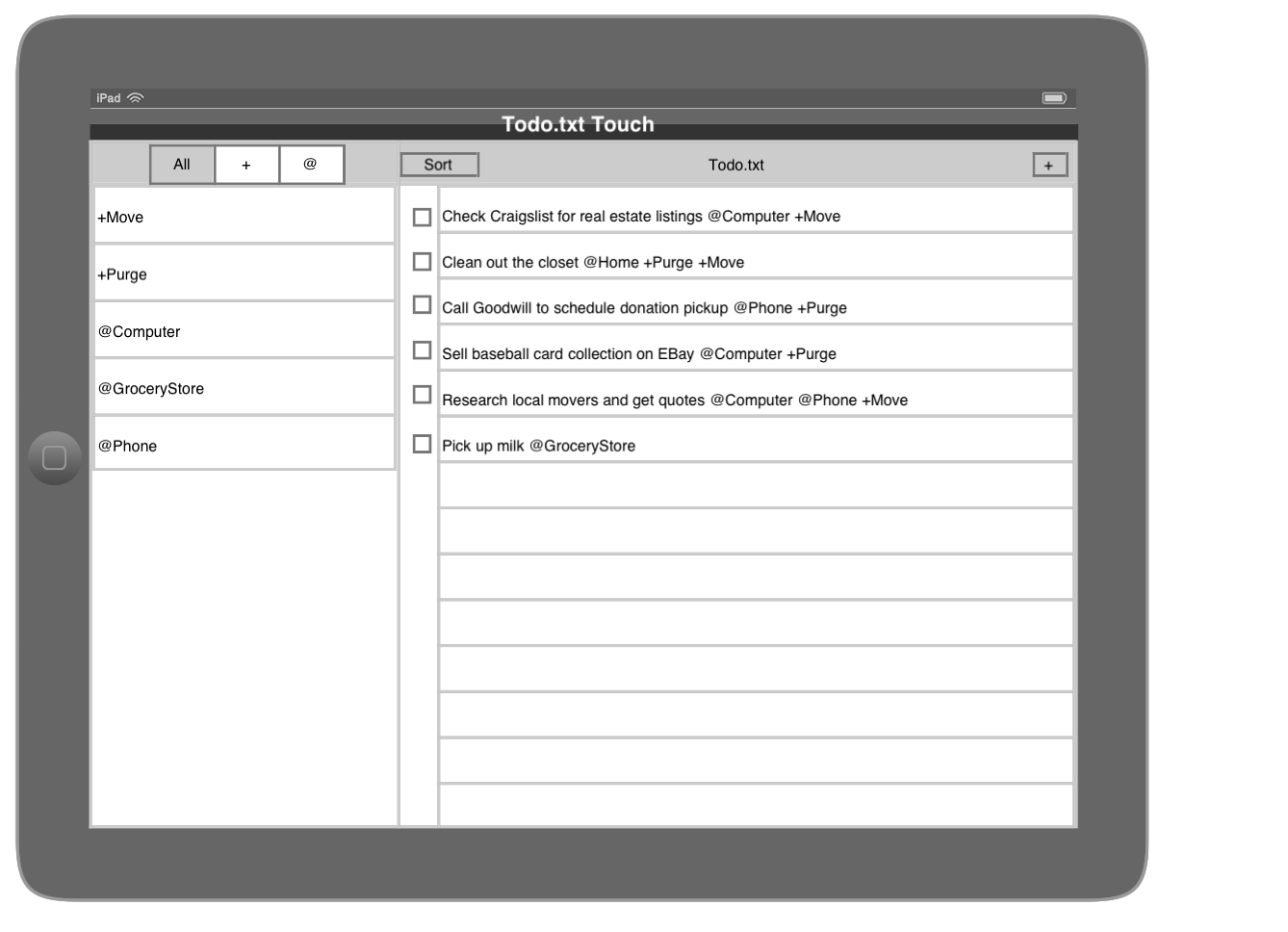This screenshot has width=1288, height=932.
Task: Open the @GroceryStore context list
Action: tap(244, 389)
